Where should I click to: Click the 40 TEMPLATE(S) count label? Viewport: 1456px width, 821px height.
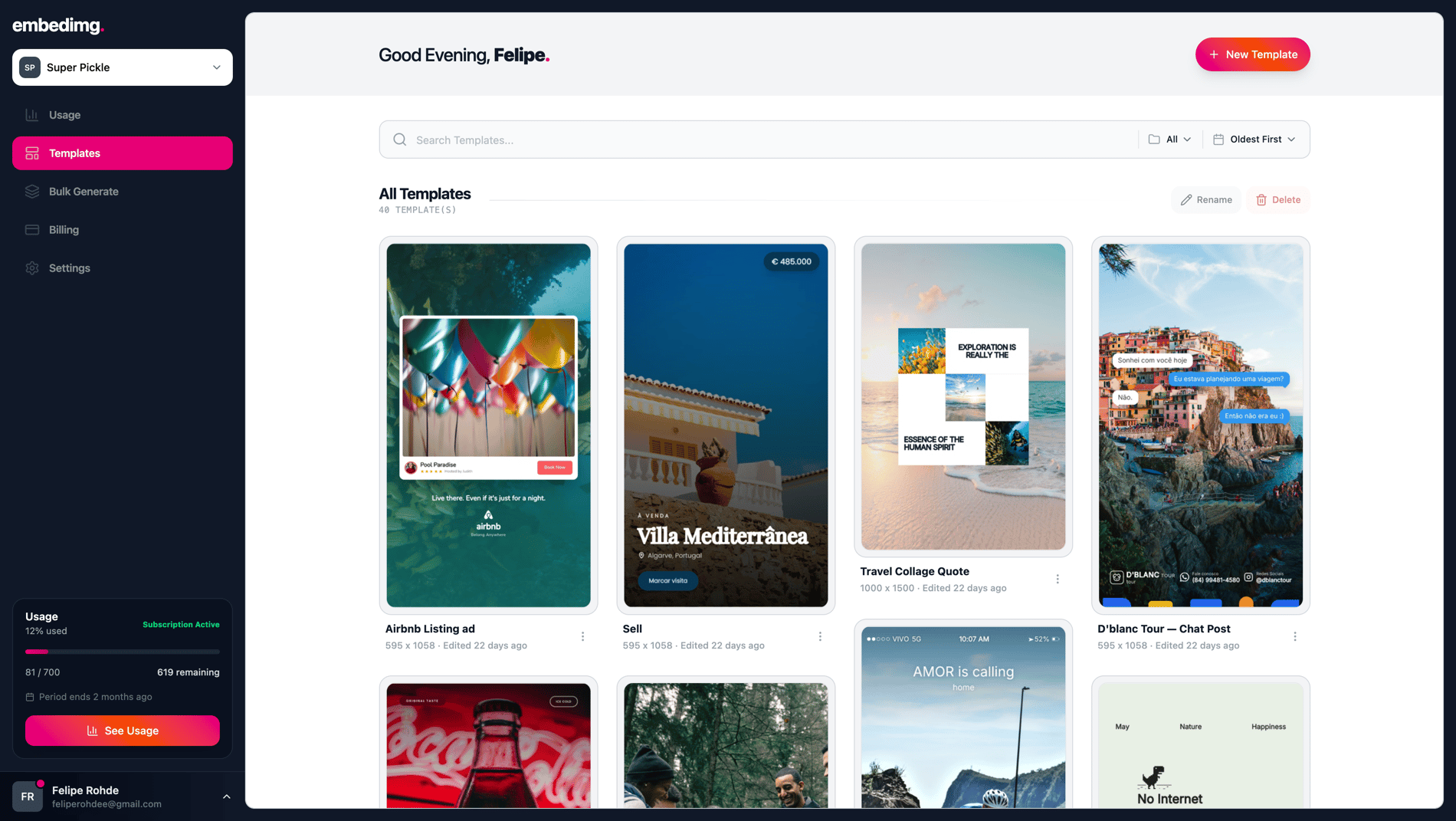click(417, 210)
